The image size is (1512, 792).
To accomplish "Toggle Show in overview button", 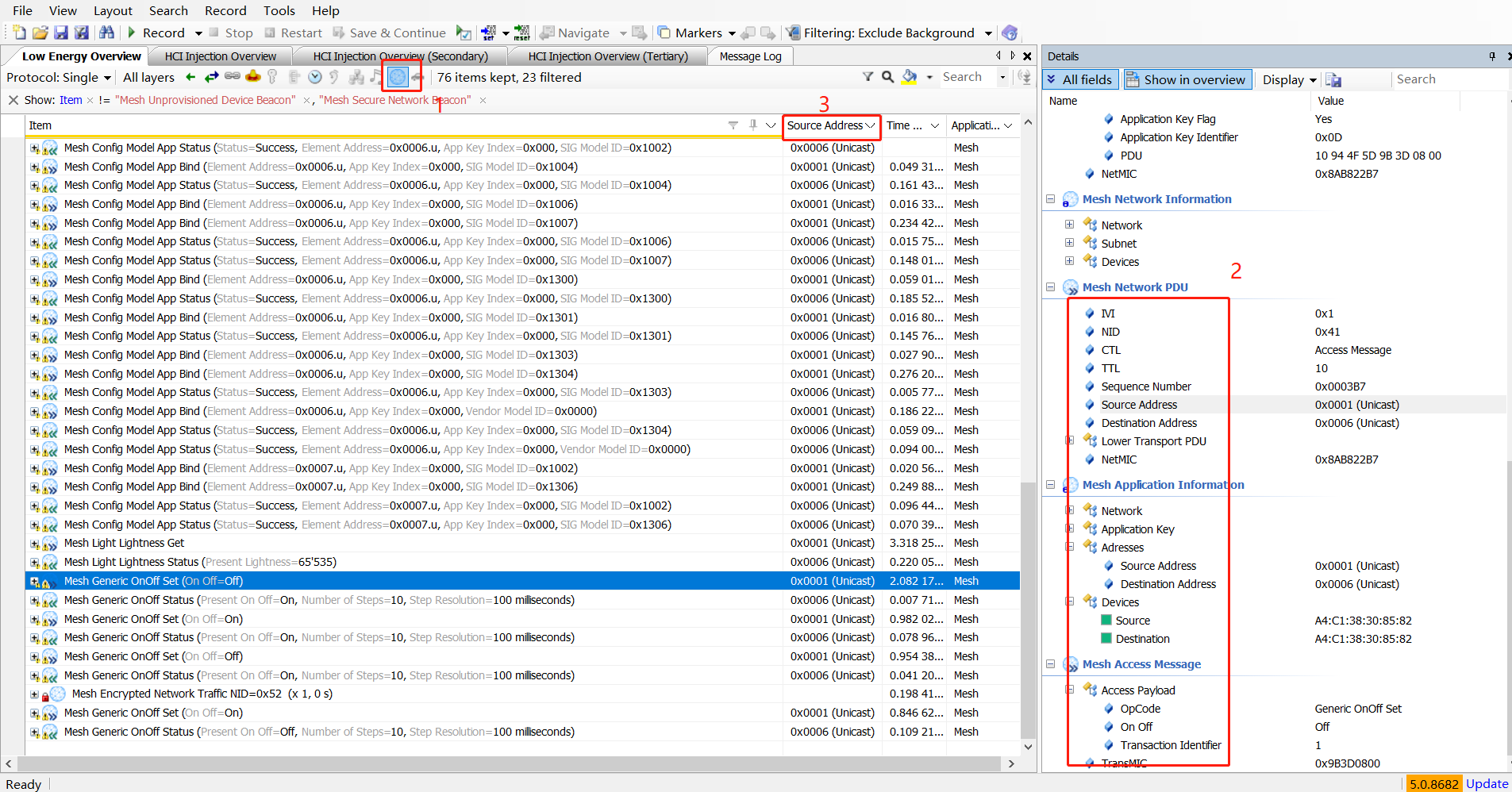I will click(1187, 79).
